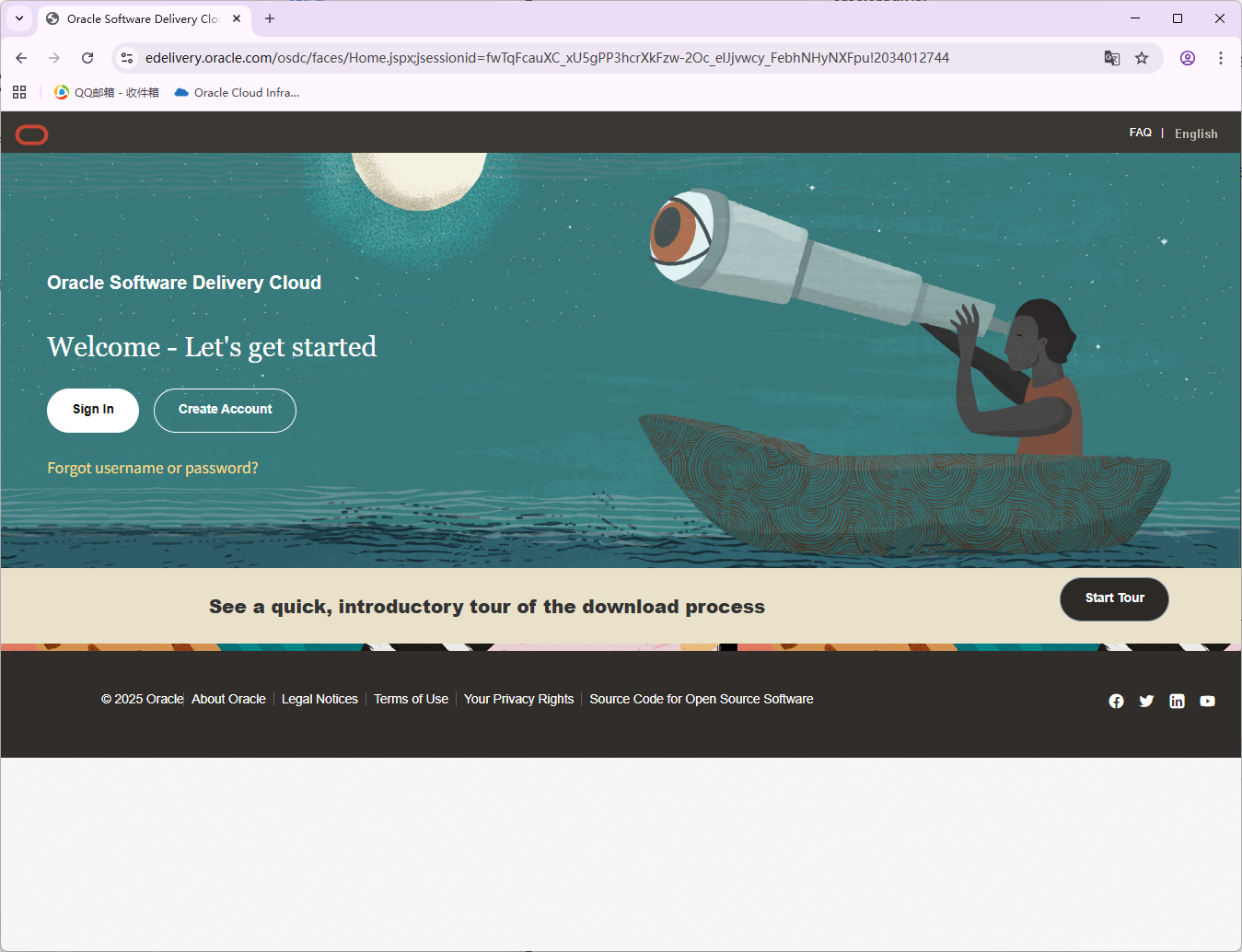The image size is (1242, 952).
Task: Maximize the browser window
Action: tap(1178, 18)
